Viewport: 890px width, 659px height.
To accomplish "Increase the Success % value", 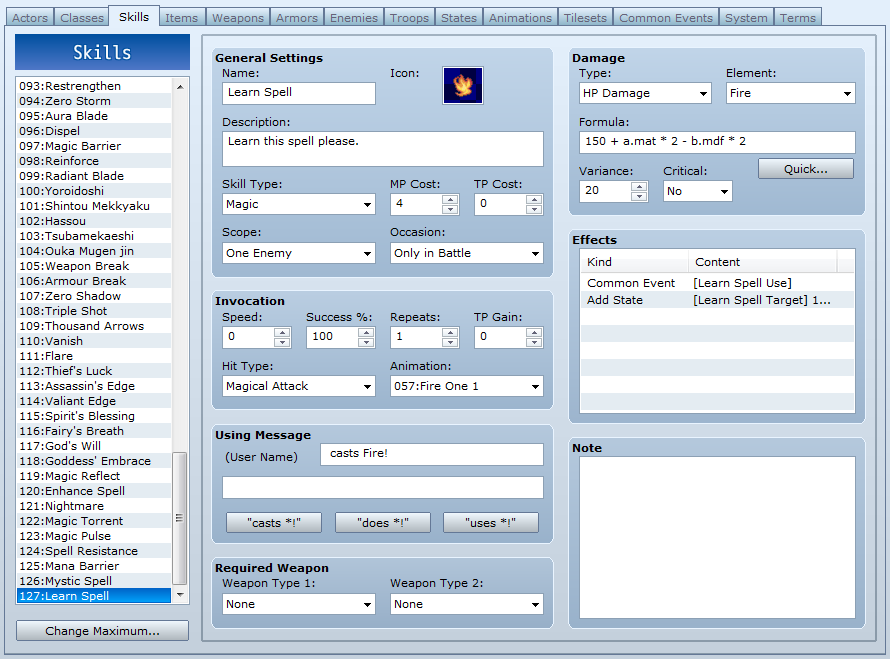I will pyautogui.click(x=366, y=332).
